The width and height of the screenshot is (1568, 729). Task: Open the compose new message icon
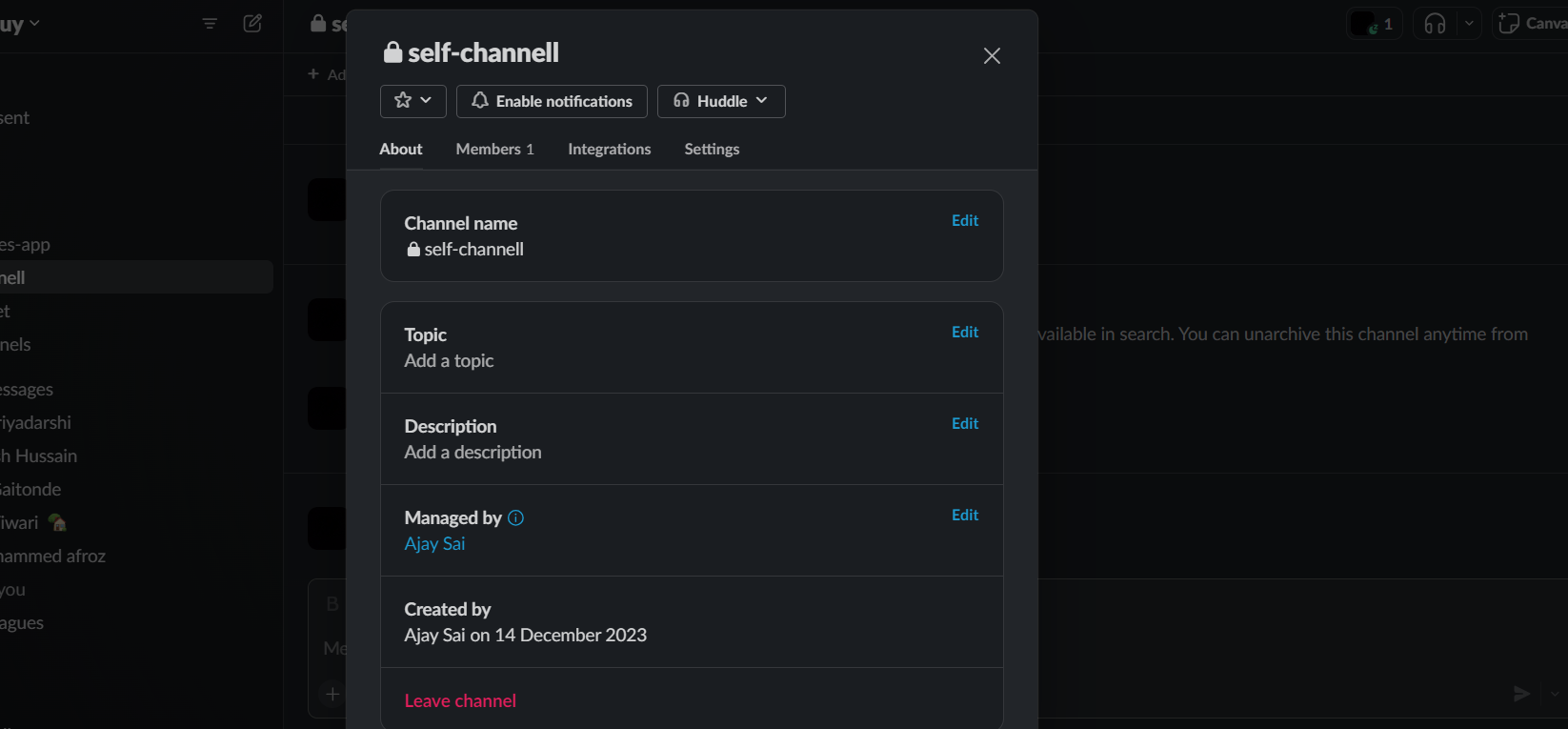252,24
